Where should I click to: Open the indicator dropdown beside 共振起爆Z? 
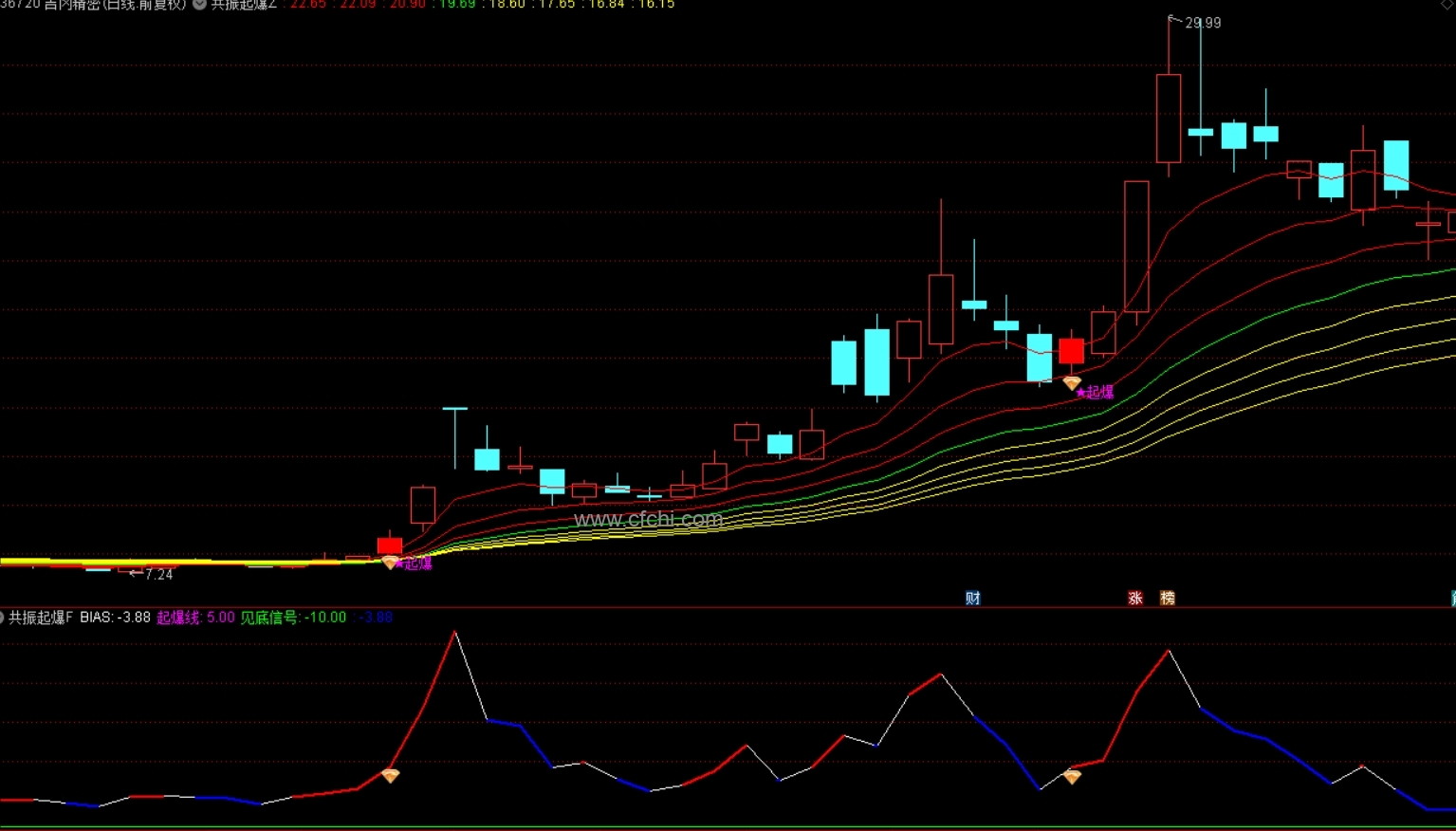tap(199, 5)
